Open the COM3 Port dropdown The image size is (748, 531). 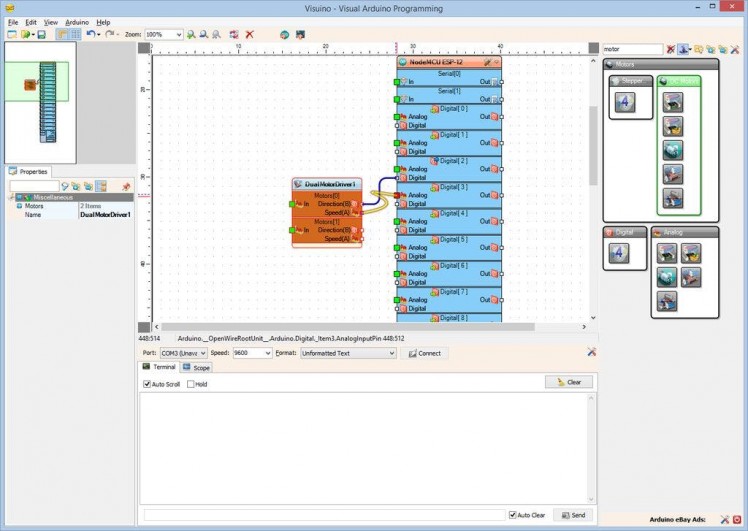point(203,353)
